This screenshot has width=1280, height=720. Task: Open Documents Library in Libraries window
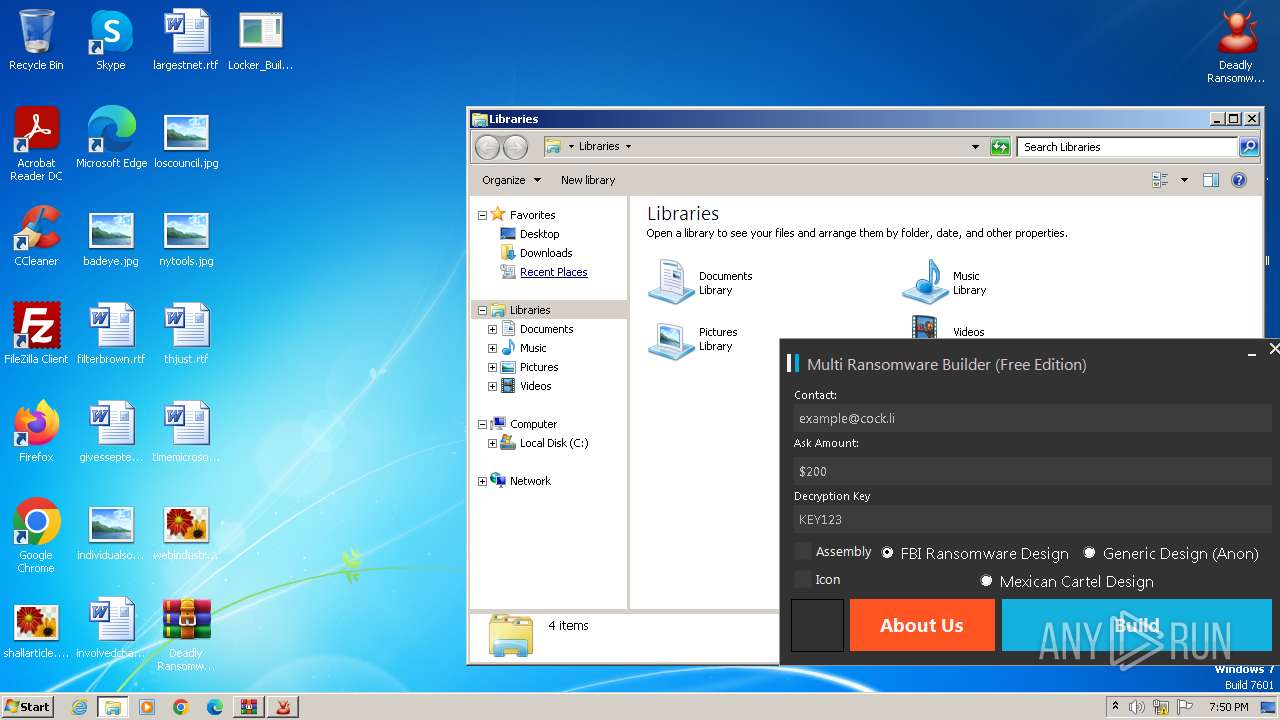coord(700,282)
